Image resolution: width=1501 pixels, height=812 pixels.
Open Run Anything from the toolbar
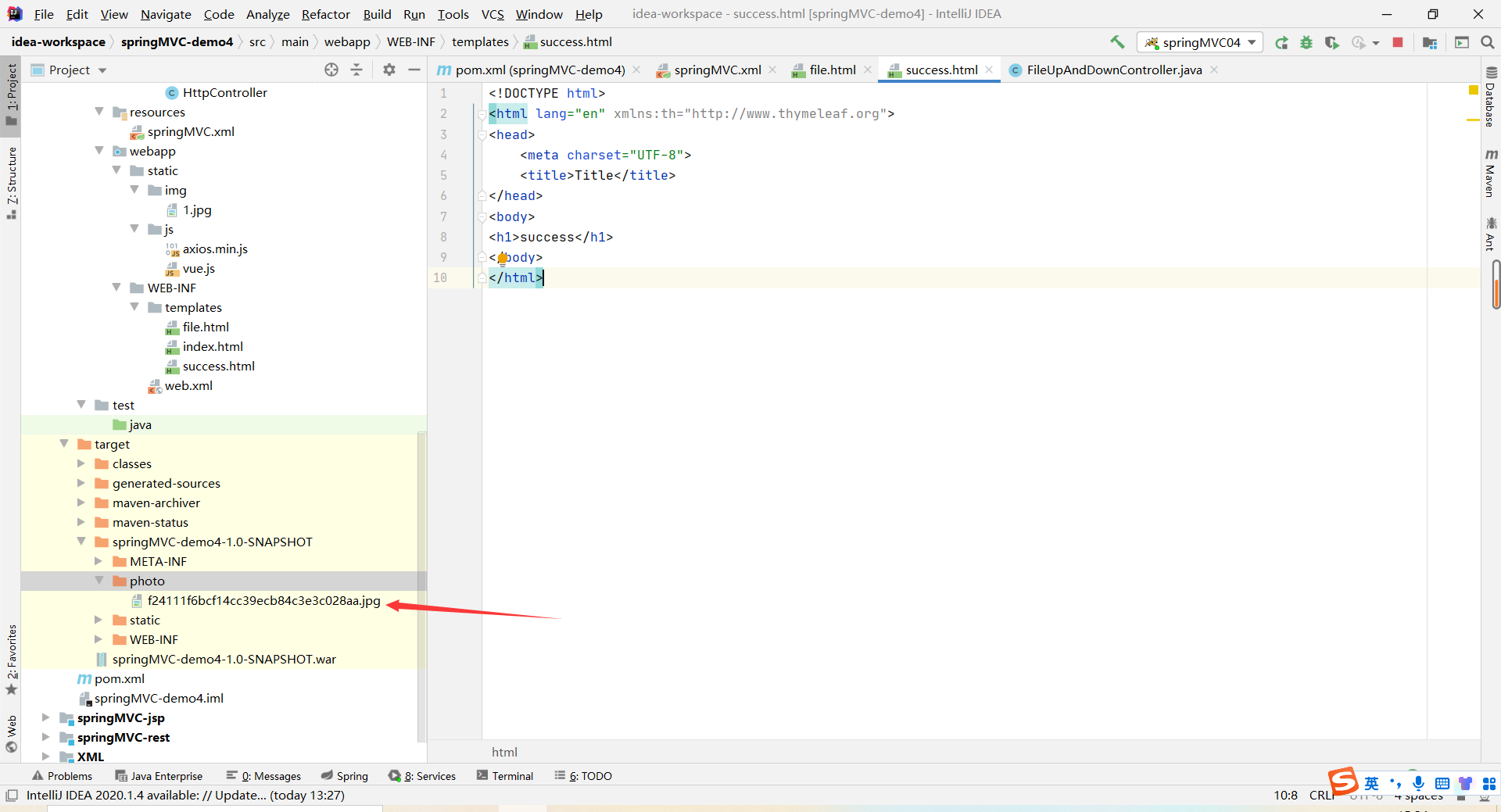1462,43
